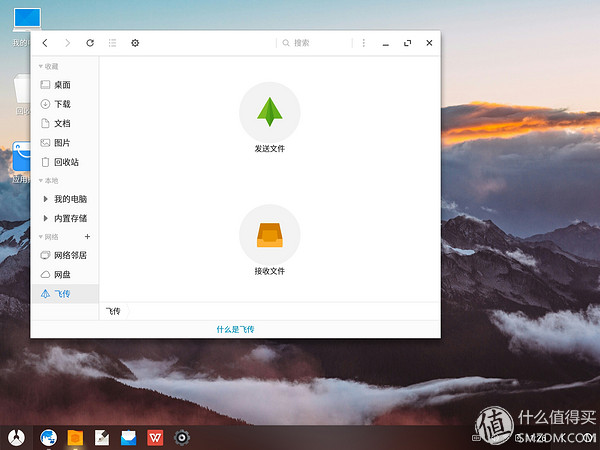Viewport: 600px width, 450px height.
Task: Open the three-dot more options menu
Action: pyautogui.click(x=364, y=43)
